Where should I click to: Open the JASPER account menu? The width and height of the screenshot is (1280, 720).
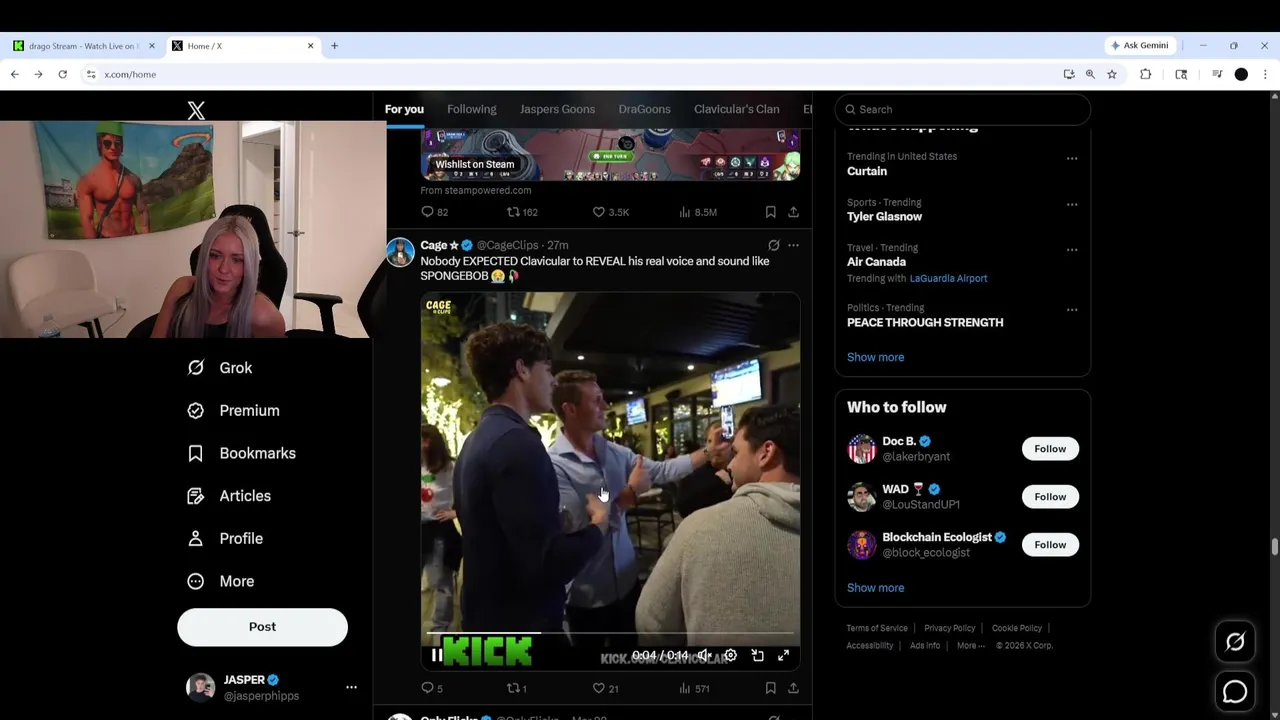coord(271,688)
